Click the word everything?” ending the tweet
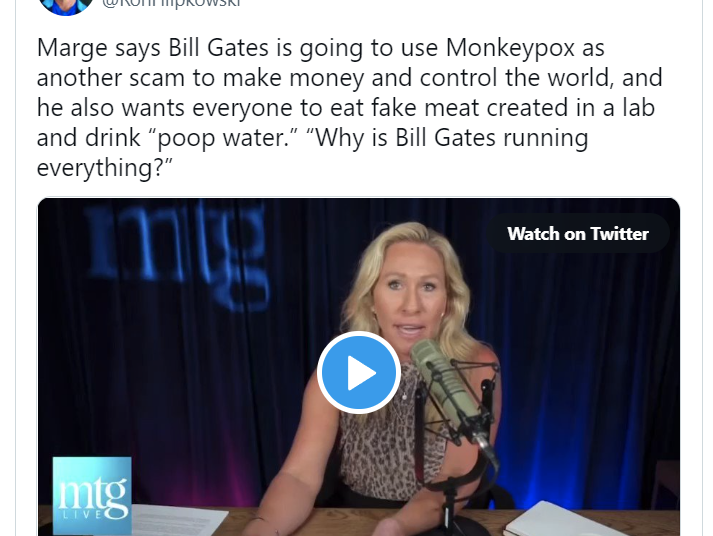The width and height of the screenshot is (713, 536). tap(105, 168)
